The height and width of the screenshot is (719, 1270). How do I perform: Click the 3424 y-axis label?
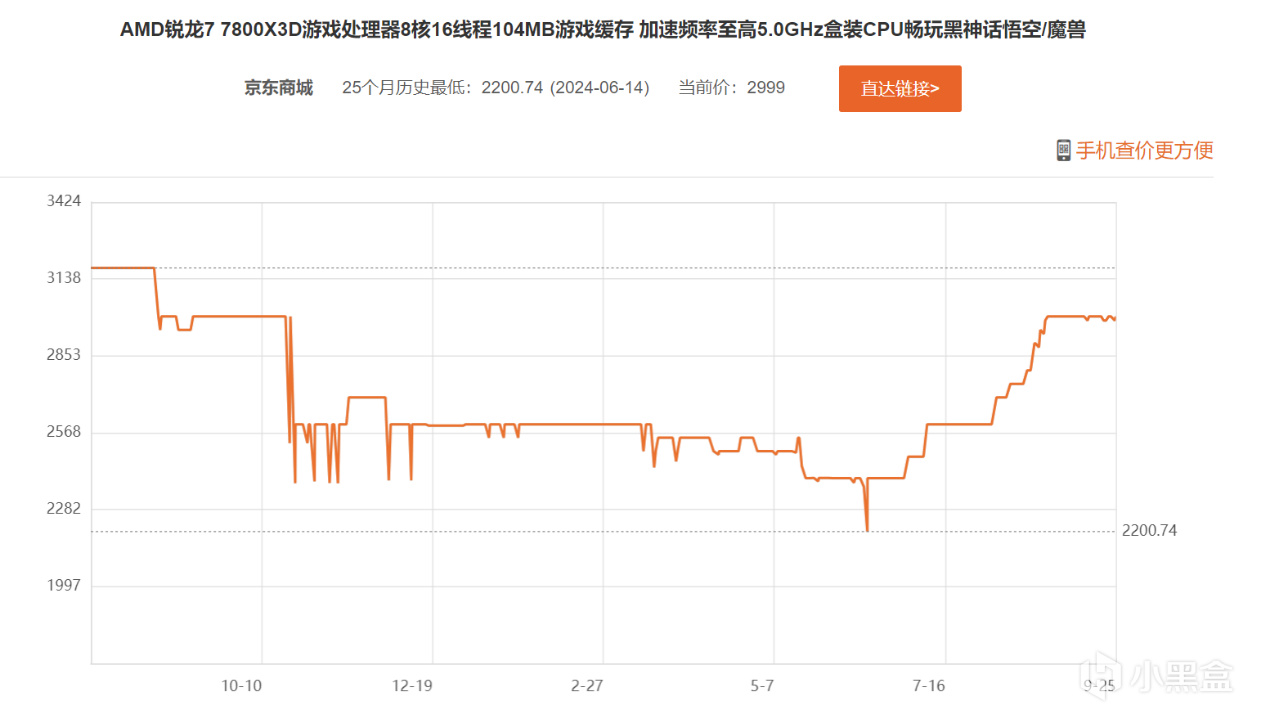(64, 201)
